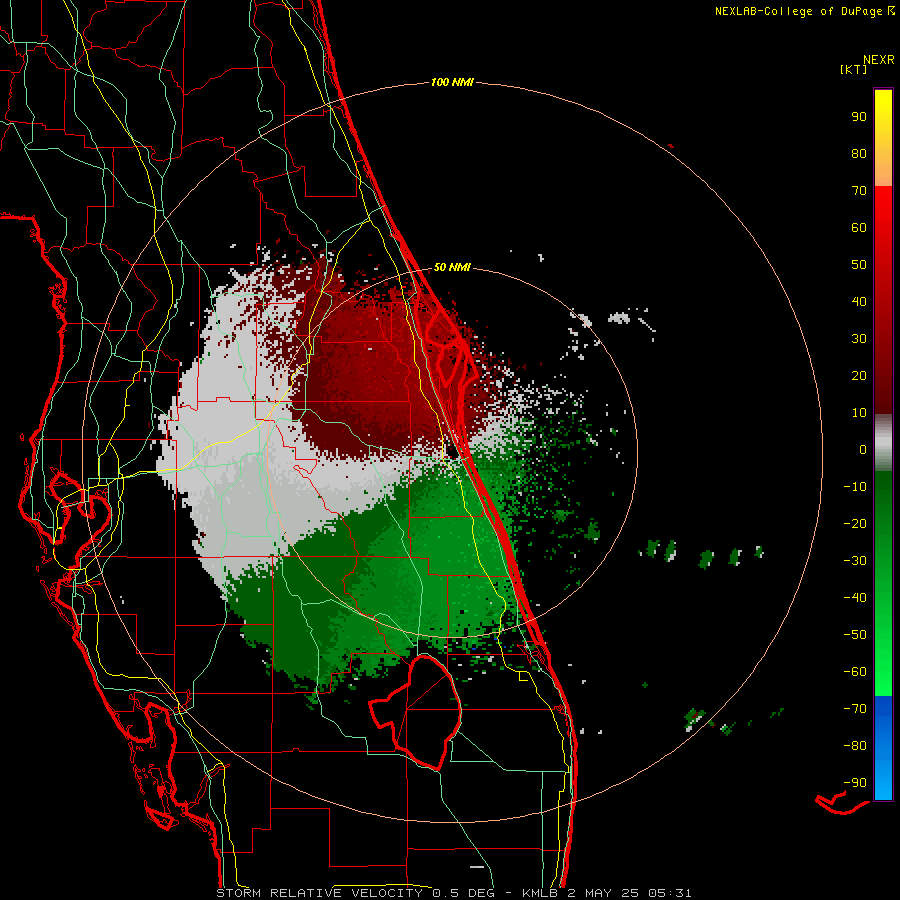This screenshot has height=900, width=900.
Task: Click the 90 value on the velocity scale
Action: [859, 117]
